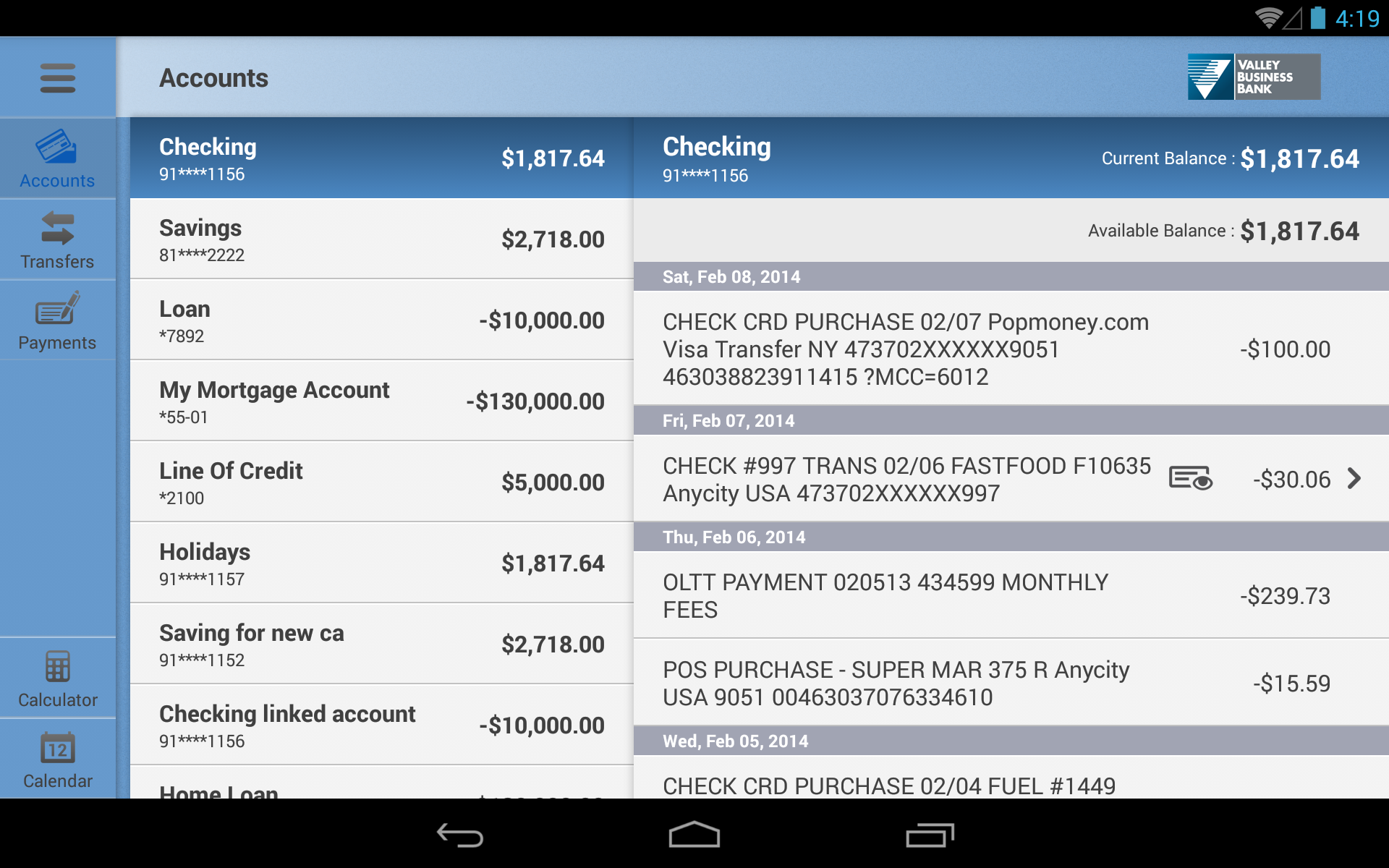Click the Valley Business Bank logo

point(1253,76)
